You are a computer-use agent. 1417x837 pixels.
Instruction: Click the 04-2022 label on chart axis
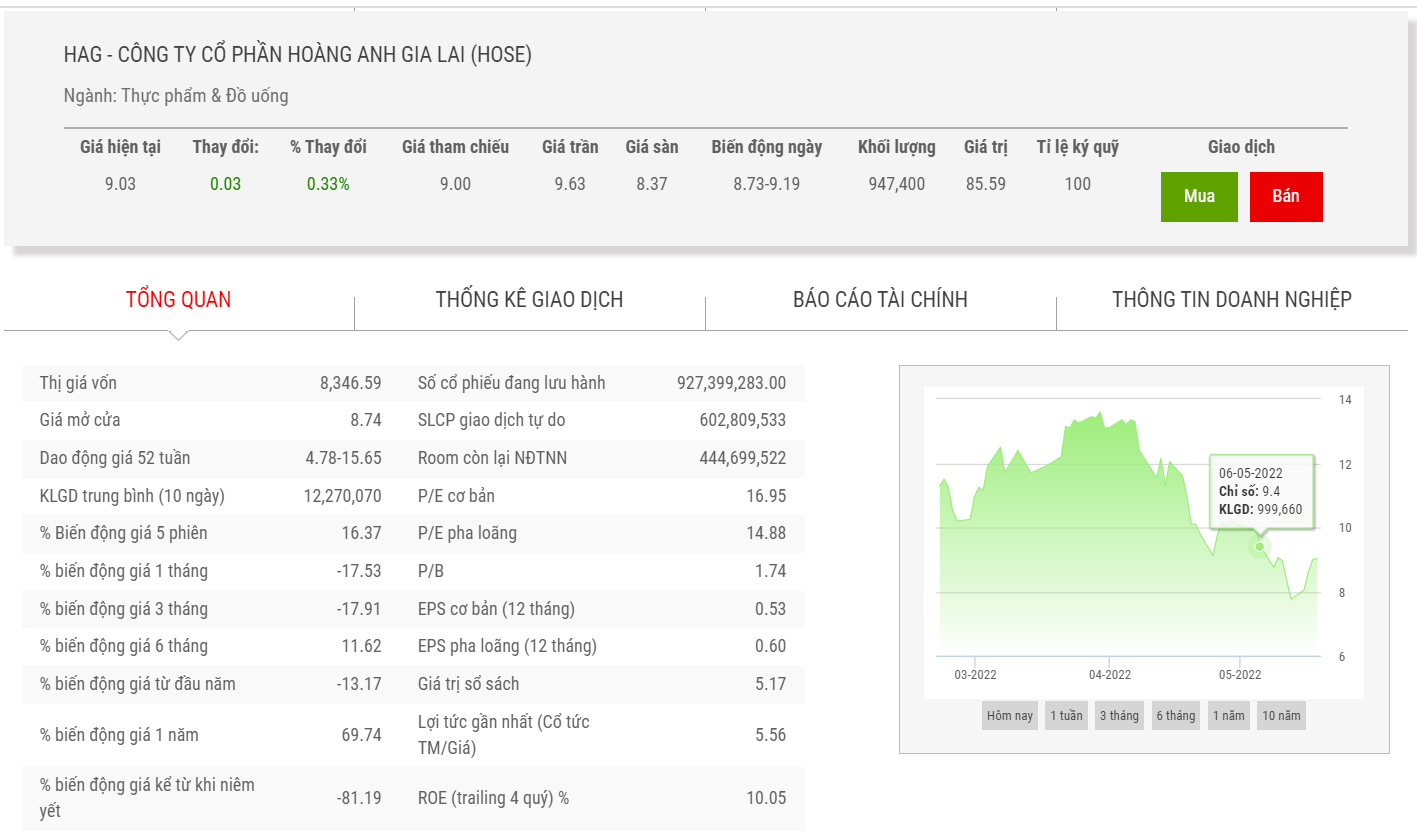pyautogui.click(x=1109, y=674)
